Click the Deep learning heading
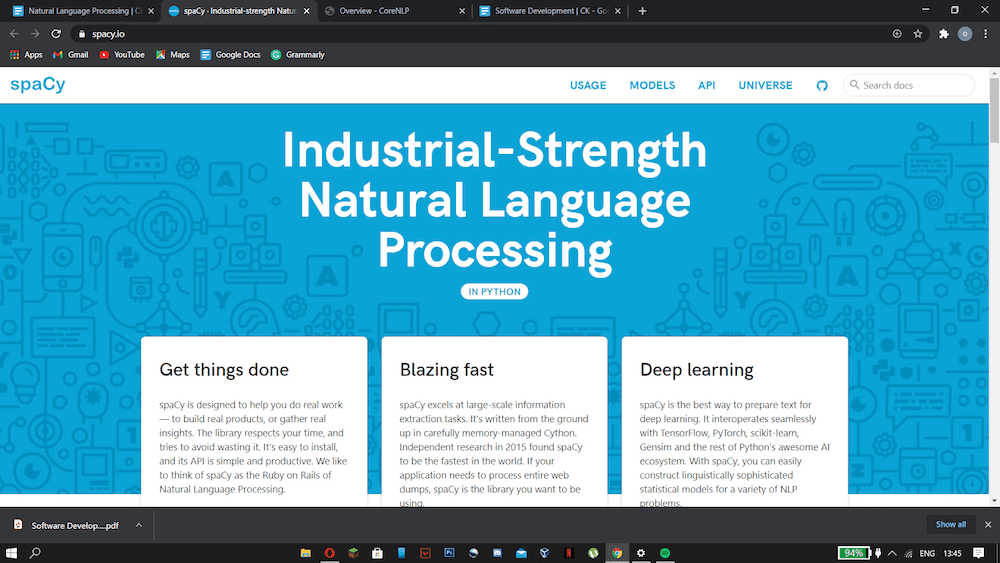Image resolution: width=1000 pixels, height=563 pixels. 696,370
